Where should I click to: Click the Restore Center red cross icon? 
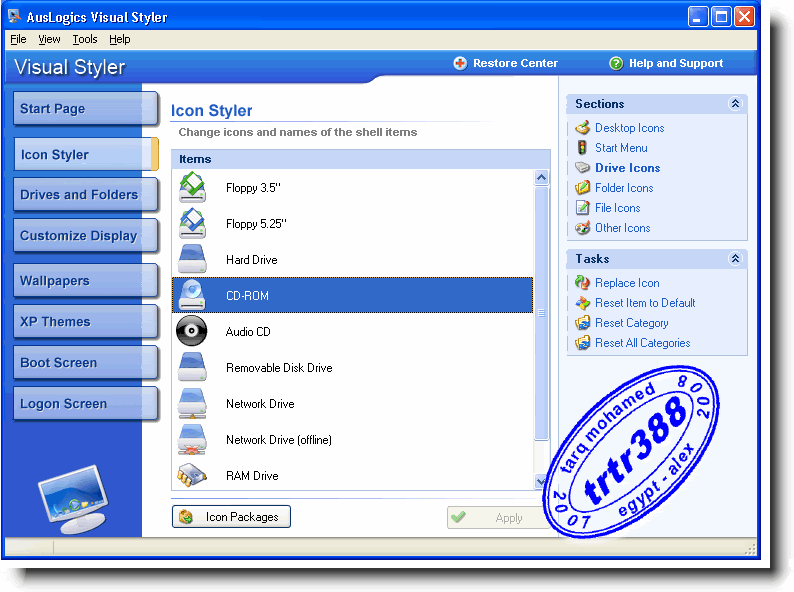(460, 63)
